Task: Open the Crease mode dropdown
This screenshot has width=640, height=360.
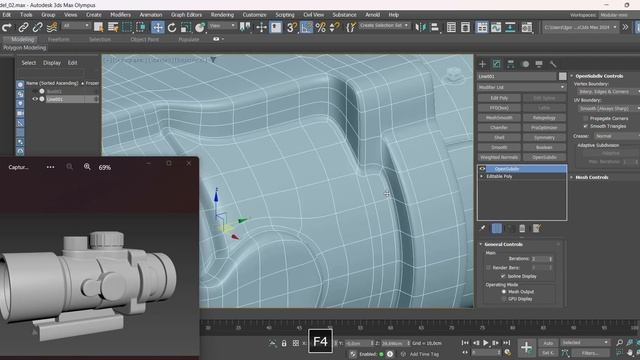Action: [x=616, y=136]
